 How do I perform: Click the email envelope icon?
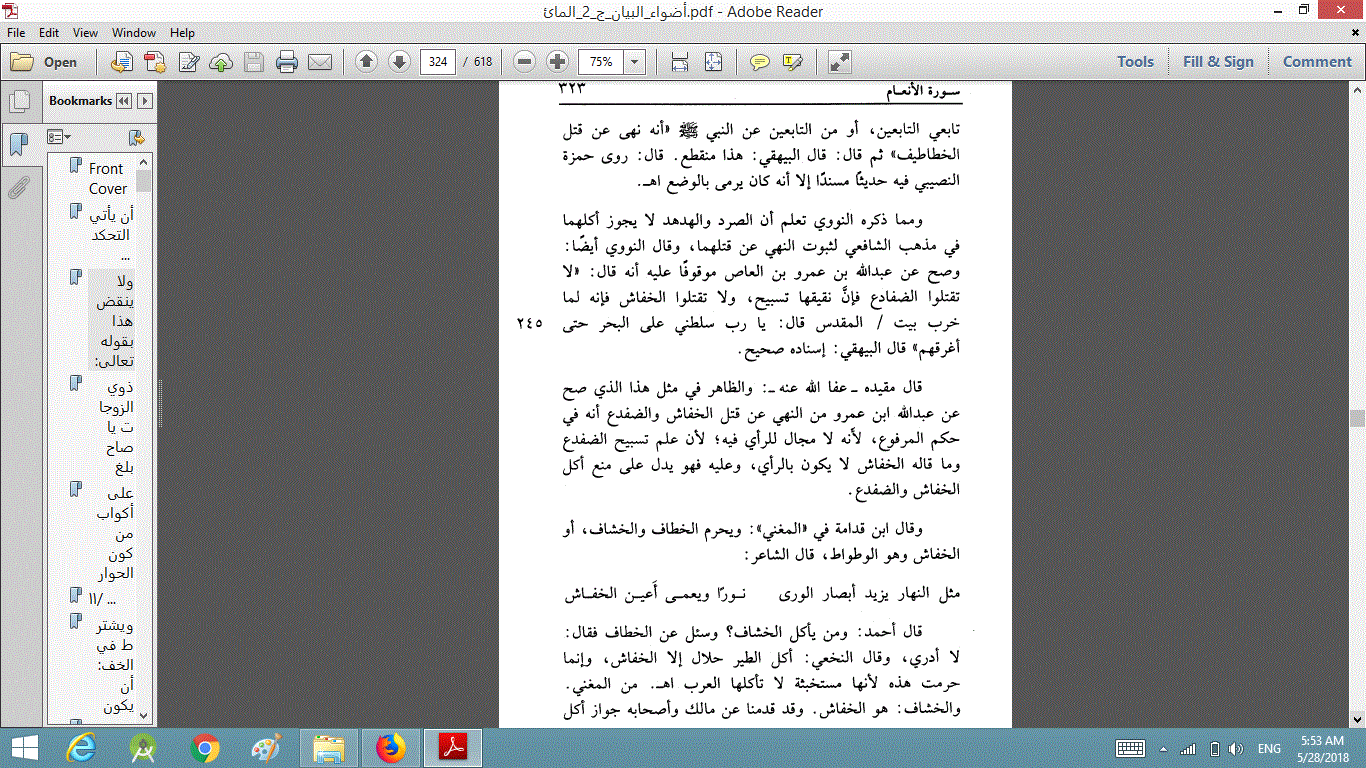click(320, 62)
